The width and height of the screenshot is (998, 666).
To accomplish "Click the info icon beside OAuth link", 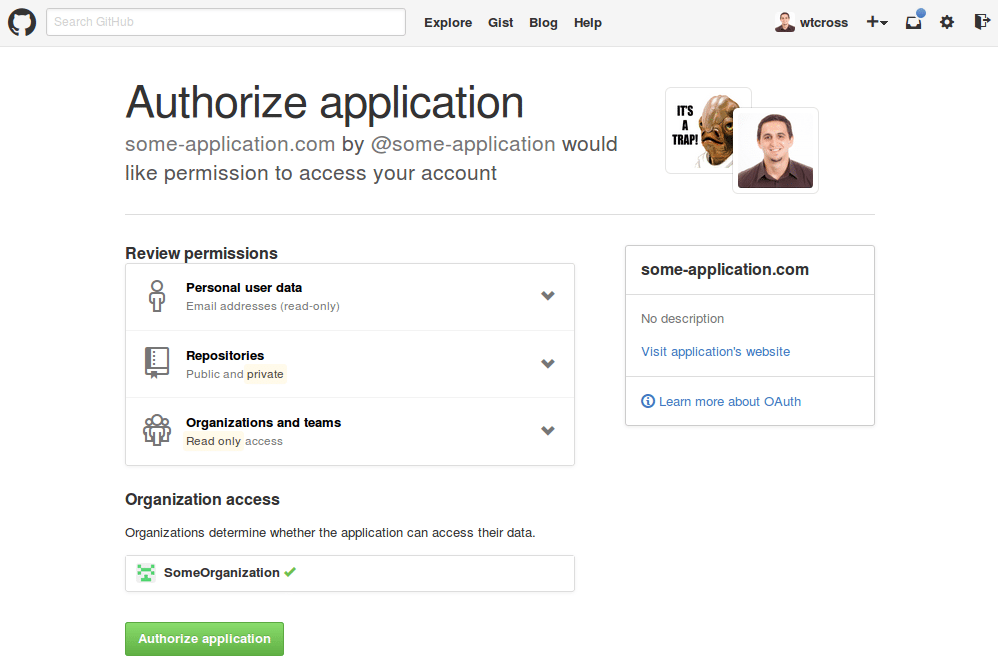I will [x=648, y=401].
